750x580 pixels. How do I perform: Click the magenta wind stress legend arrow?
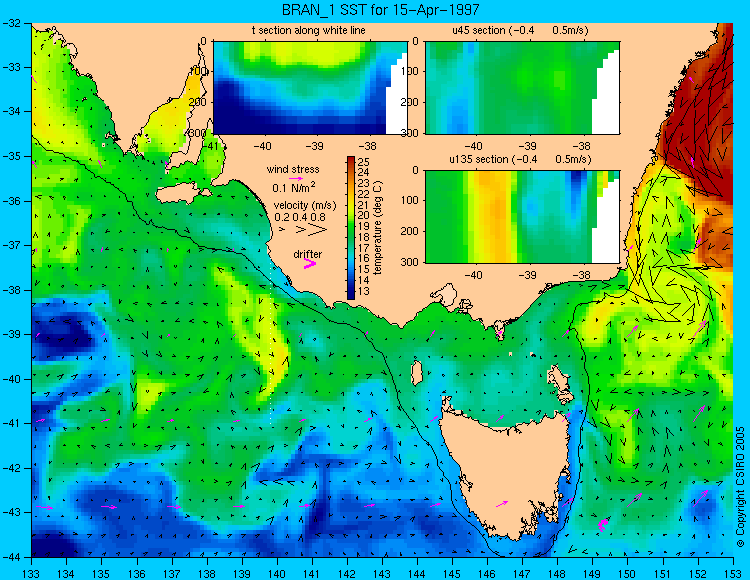coord(296,178)
